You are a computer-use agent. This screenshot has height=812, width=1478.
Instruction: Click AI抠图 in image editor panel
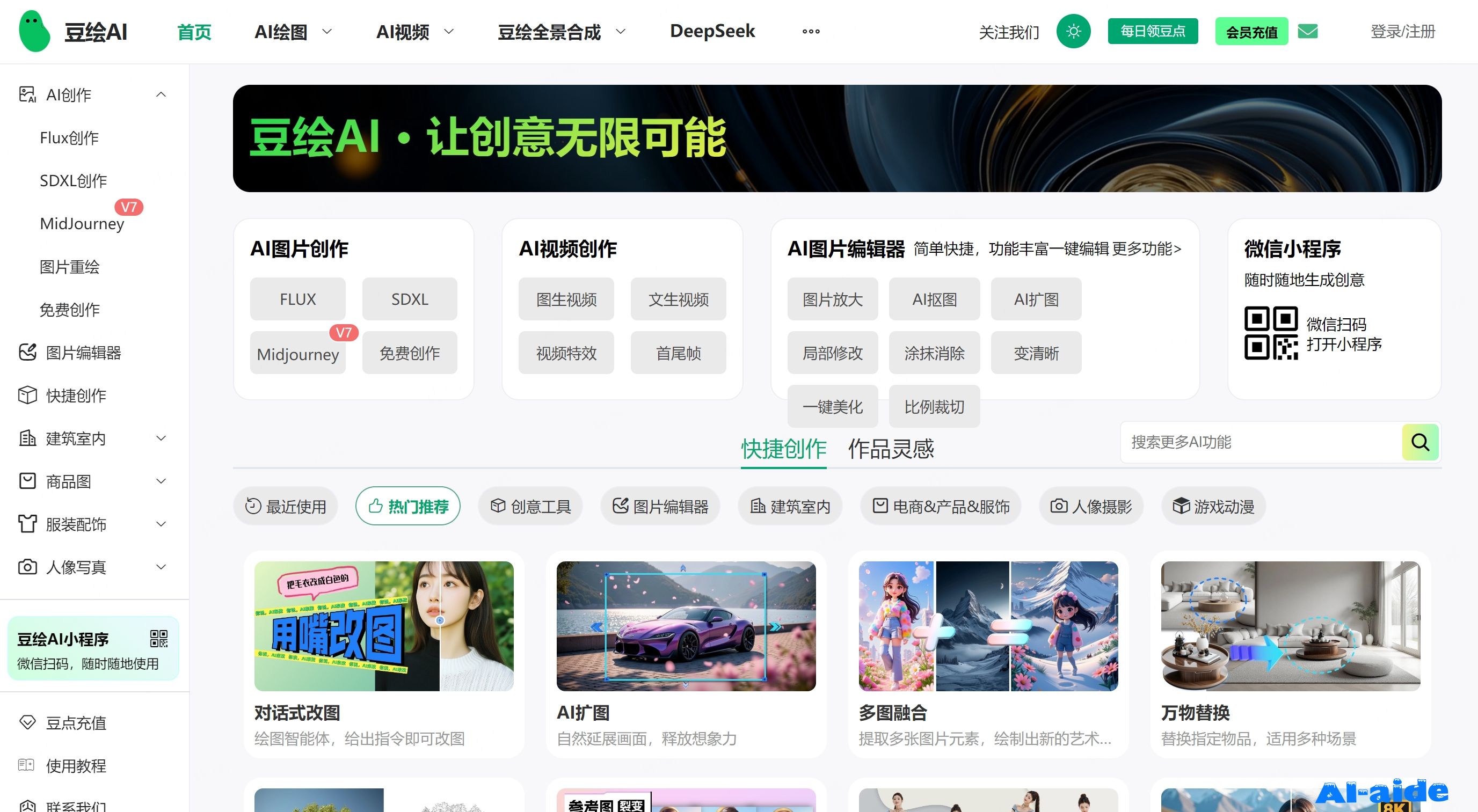coord(935,299)
